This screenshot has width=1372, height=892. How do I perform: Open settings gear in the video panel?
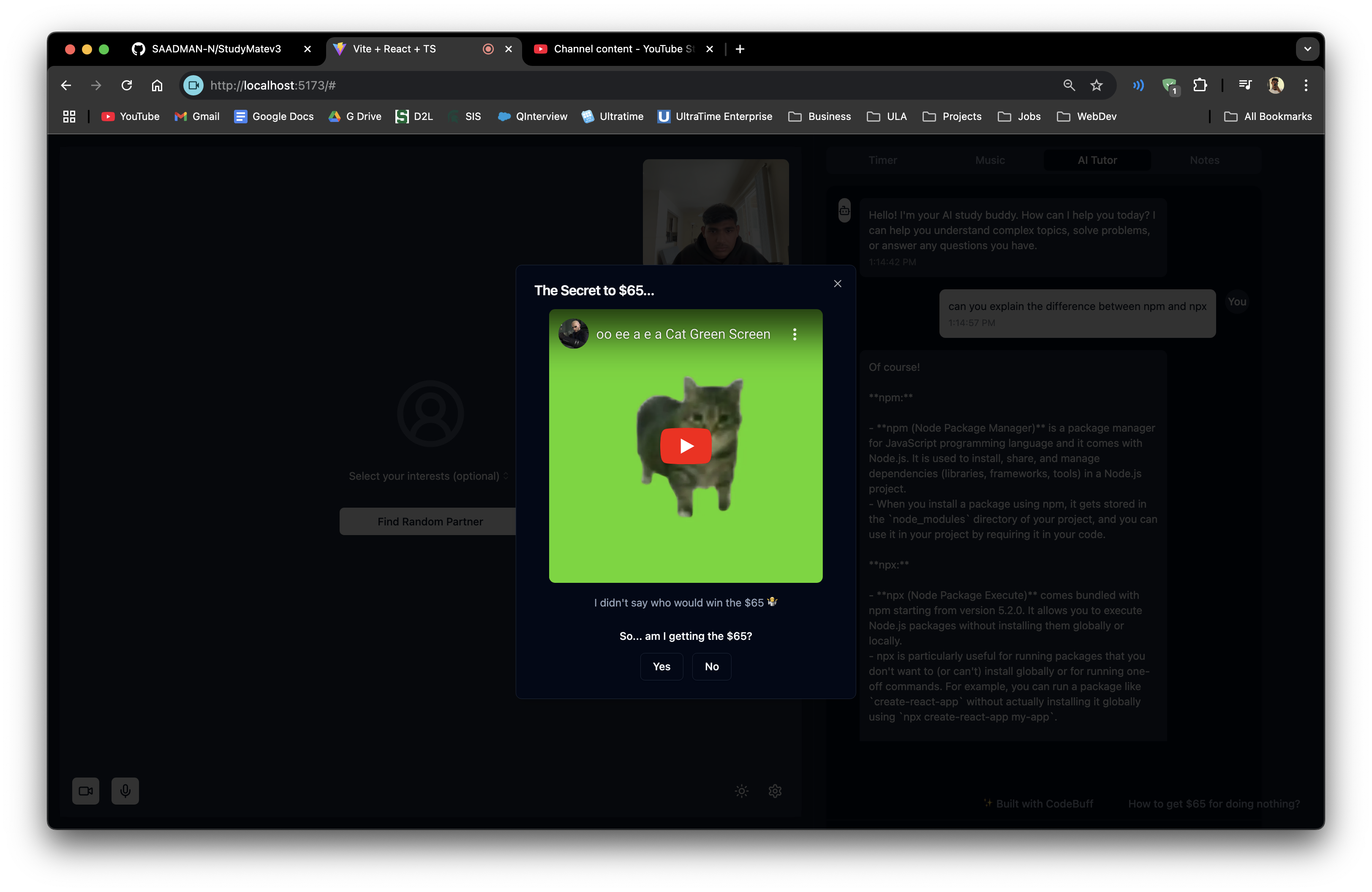775,791
